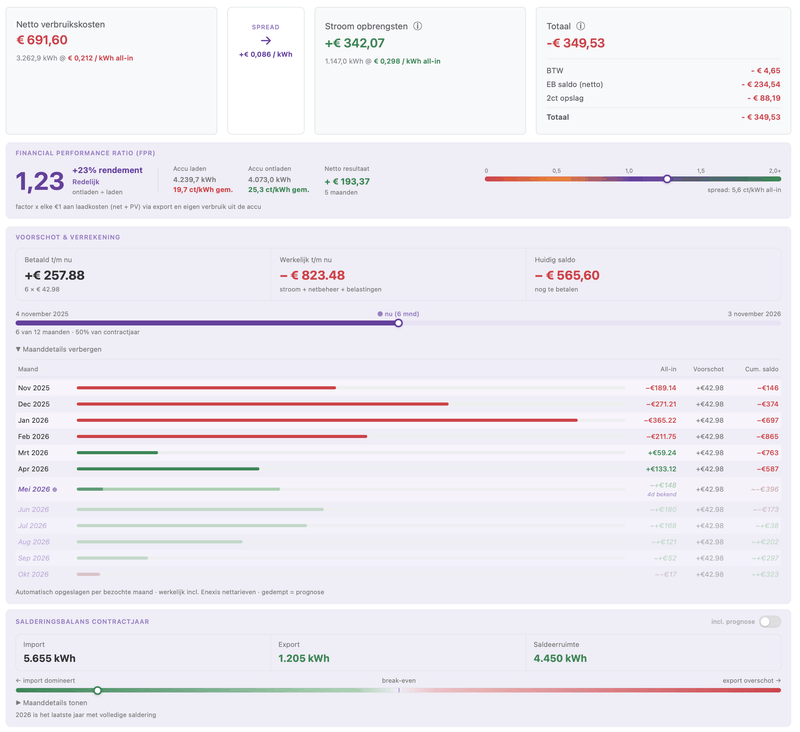Click the saldering balance slider handle
Screen dimensions: 800x732
97,691
